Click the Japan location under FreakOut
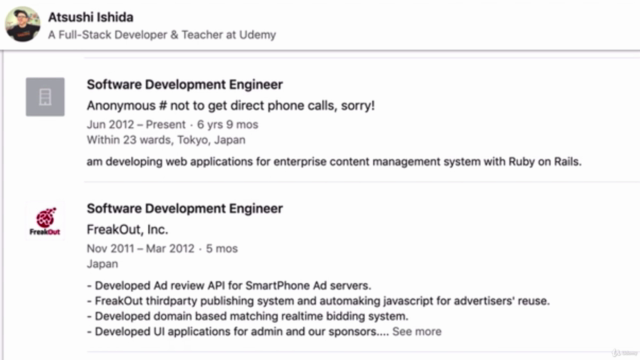Image resolution: width=640 pixels, height=360 pixels. 102,264
